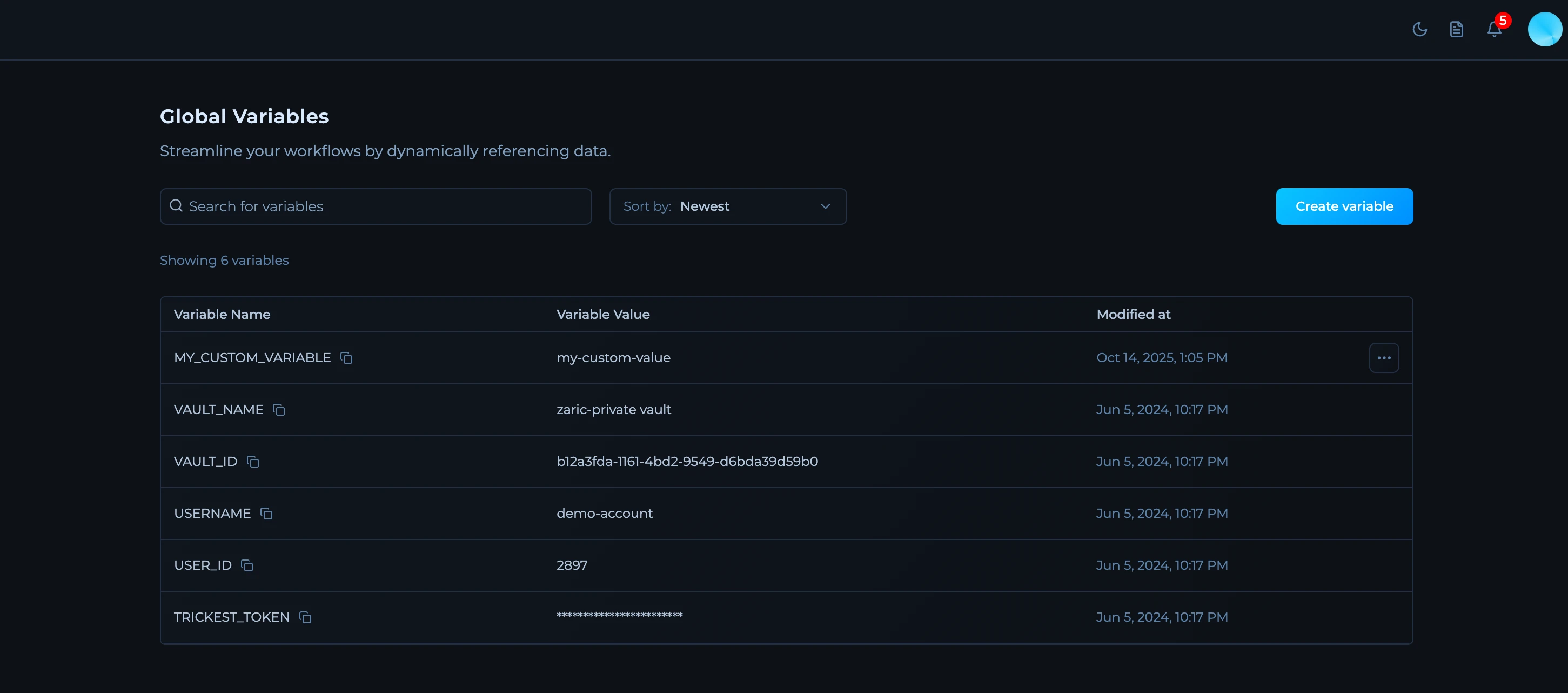The width and height of the screenshot is (1568, 693).
Task: Open the documentation page icon
Action: (x=1456, y=29)
